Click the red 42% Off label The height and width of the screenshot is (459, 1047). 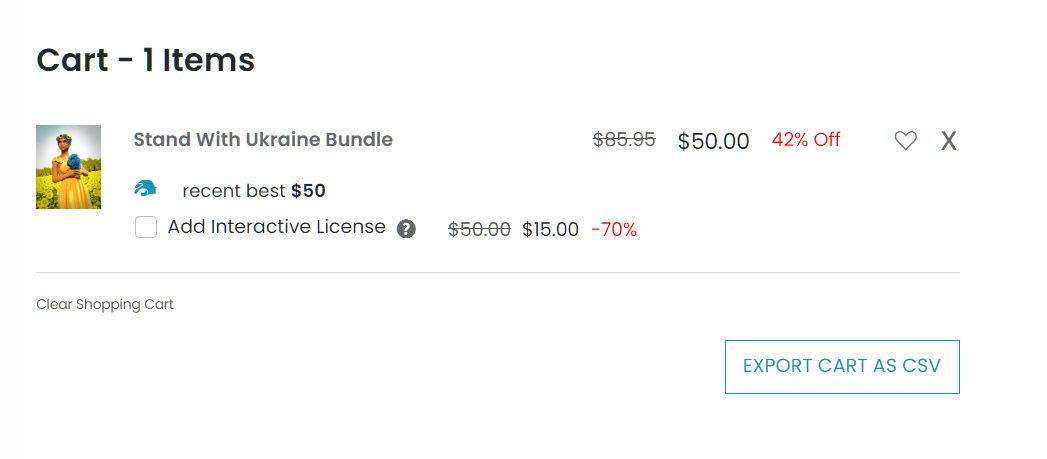pos(806,140)
